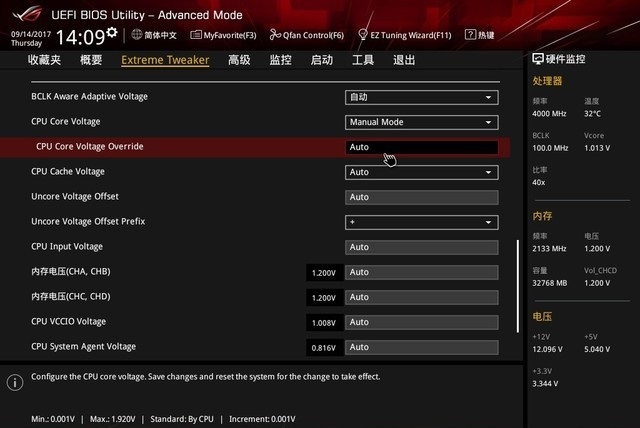Viewport: 640px width, 428px height.
Task: Go to the 收藏夹 favorites tab
Action: pos(44,60)
